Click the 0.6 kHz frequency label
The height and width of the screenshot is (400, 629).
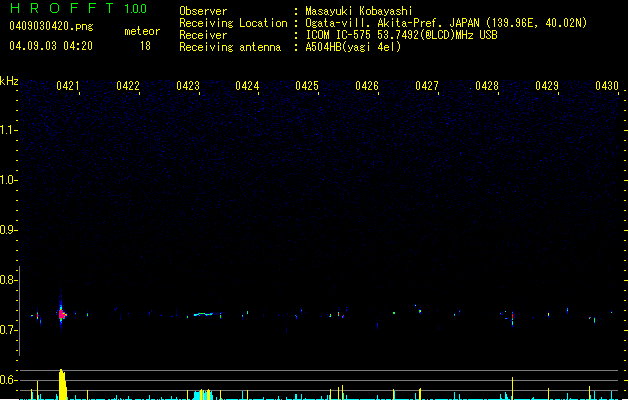[x=8, y=380]
